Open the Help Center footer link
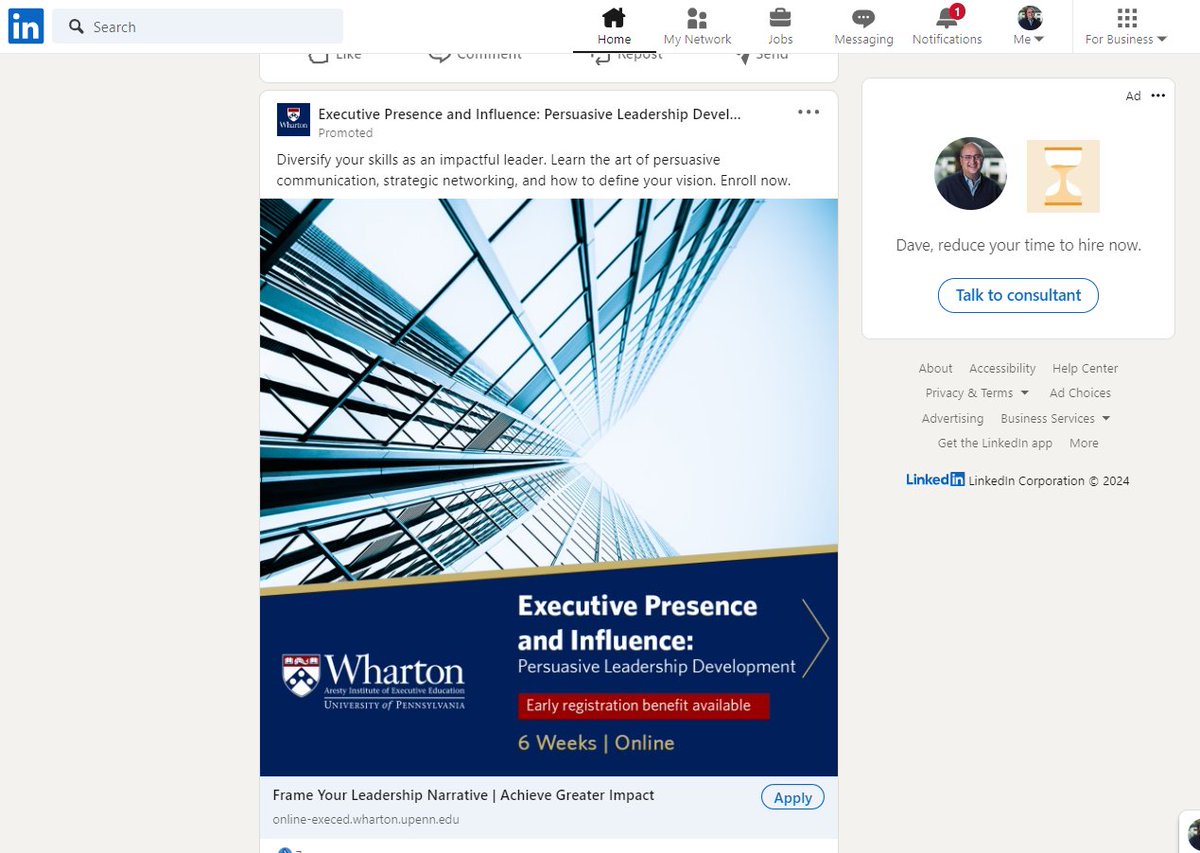 pos(1085,368)
